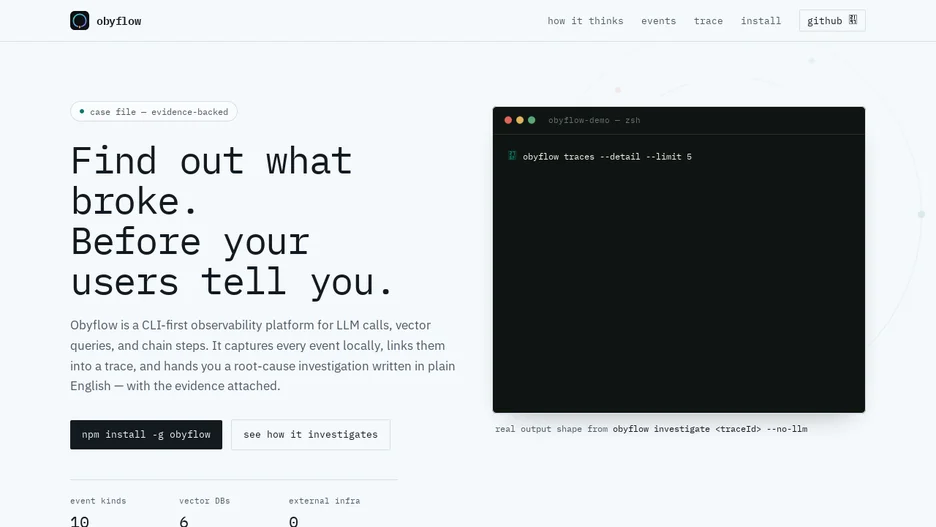
Task: Click the 'event kinds' stat label
Action: 98,501
